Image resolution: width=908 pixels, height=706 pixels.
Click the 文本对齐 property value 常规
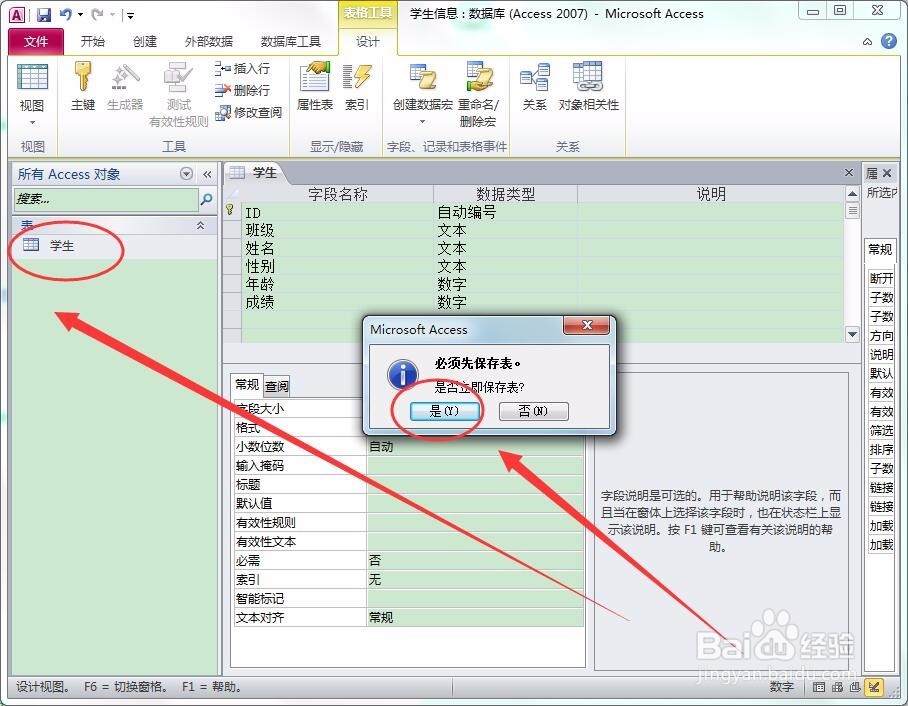pos(475,617)
